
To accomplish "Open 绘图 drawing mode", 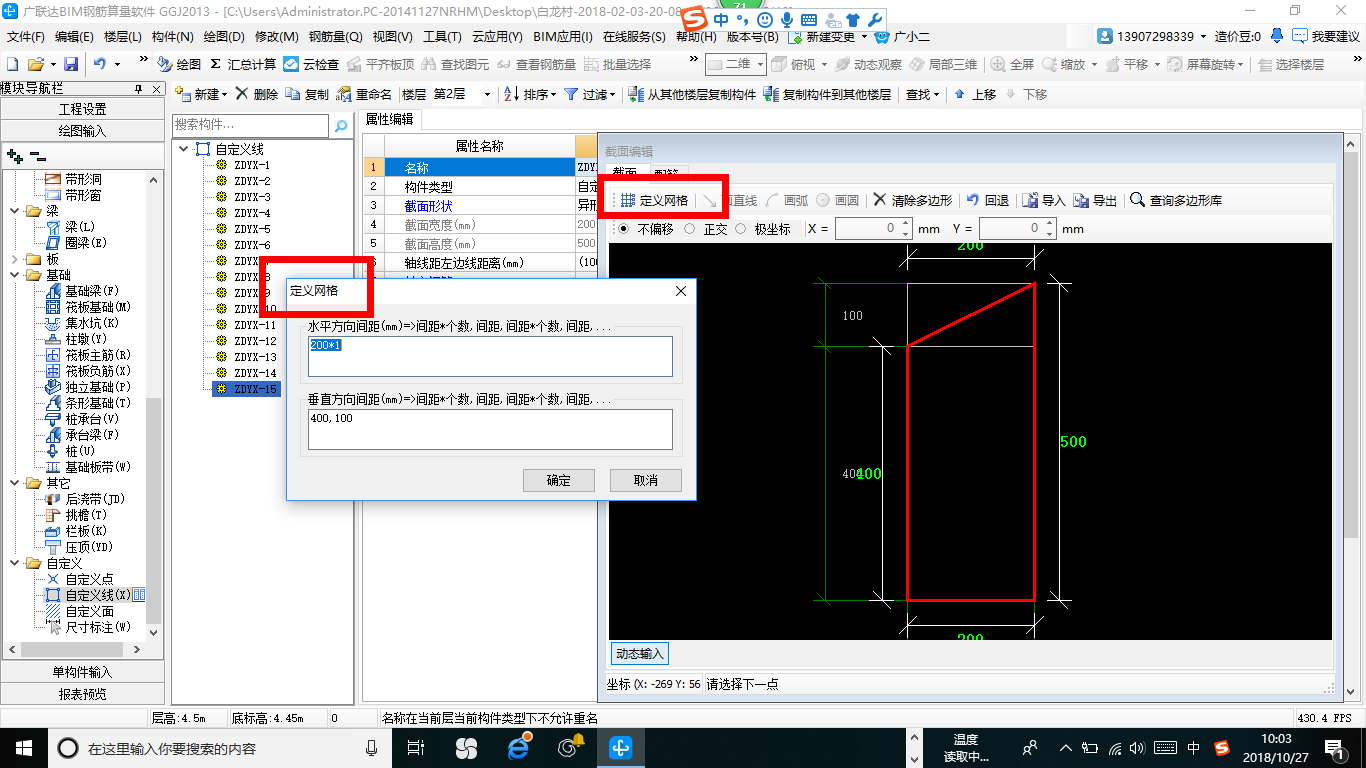I will click(179, 64).
